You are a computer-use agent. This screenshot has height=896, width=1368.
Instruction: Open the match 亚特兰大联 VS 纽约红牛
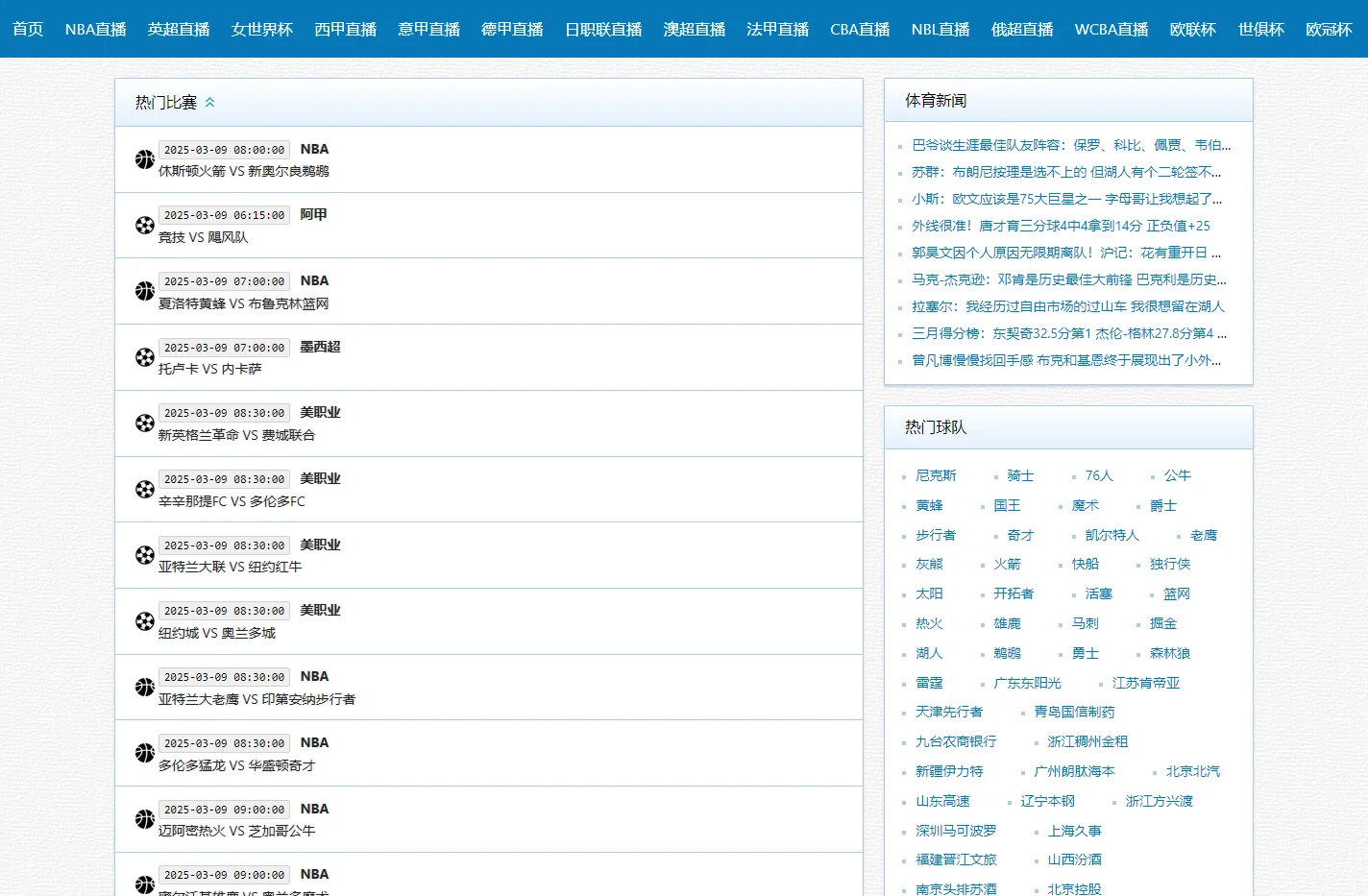coord(231,567)
